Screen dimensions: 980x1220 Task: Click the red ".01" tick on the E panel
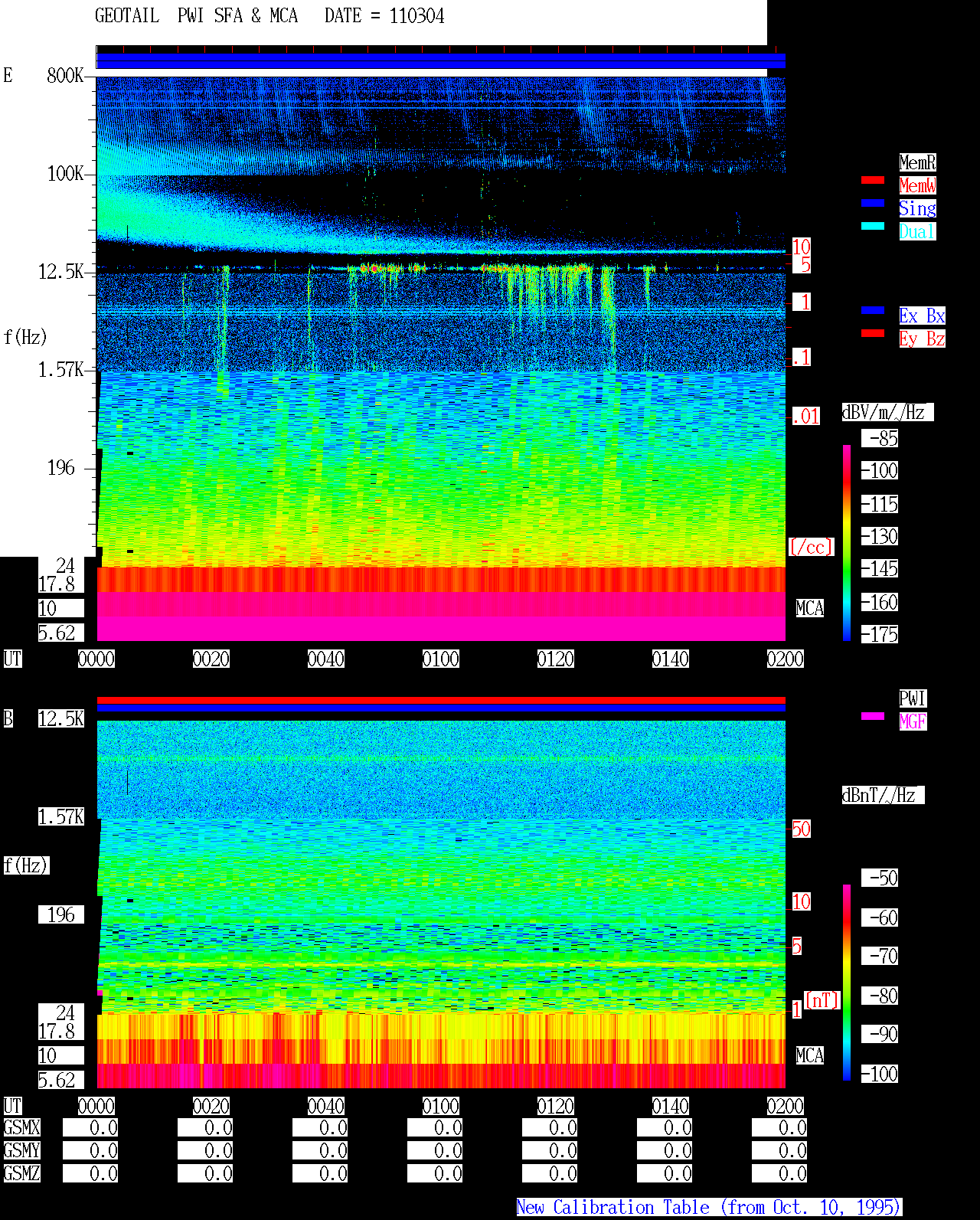(805, 417)
